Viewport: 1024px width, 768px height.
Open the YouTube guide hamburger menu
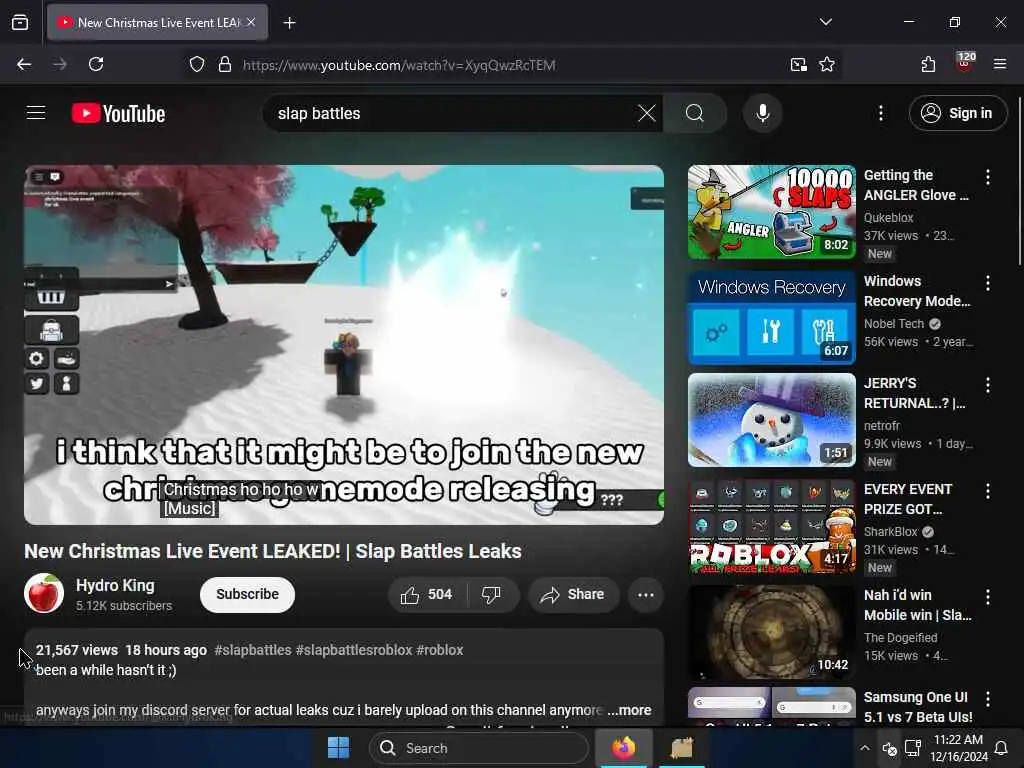[x=36, y=113]
